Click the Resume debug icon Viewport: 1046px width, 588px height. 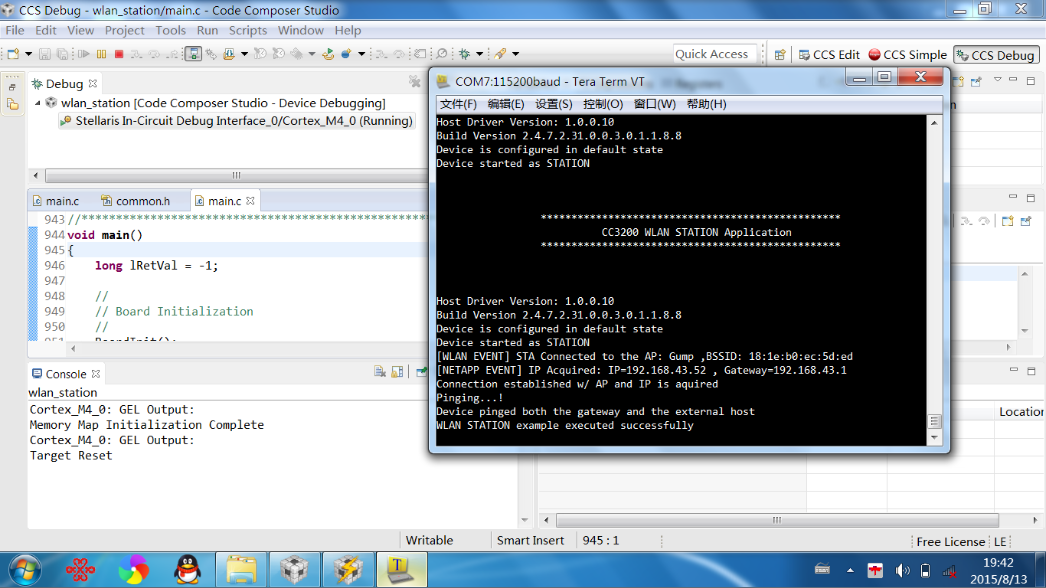(83, 53)
